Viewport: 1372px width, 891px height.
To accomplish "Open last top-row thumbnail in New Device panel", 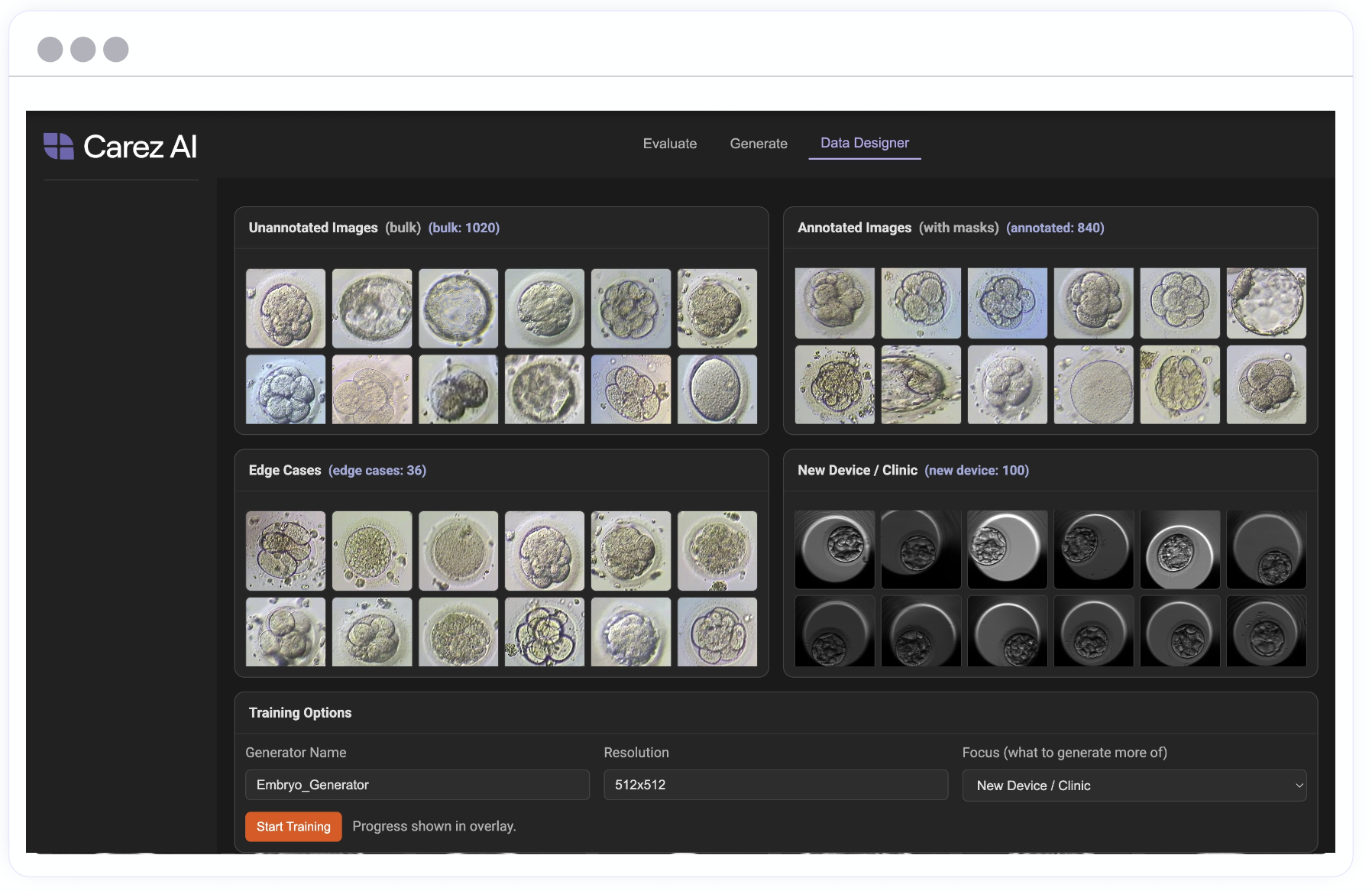I will pos(1266,549).
